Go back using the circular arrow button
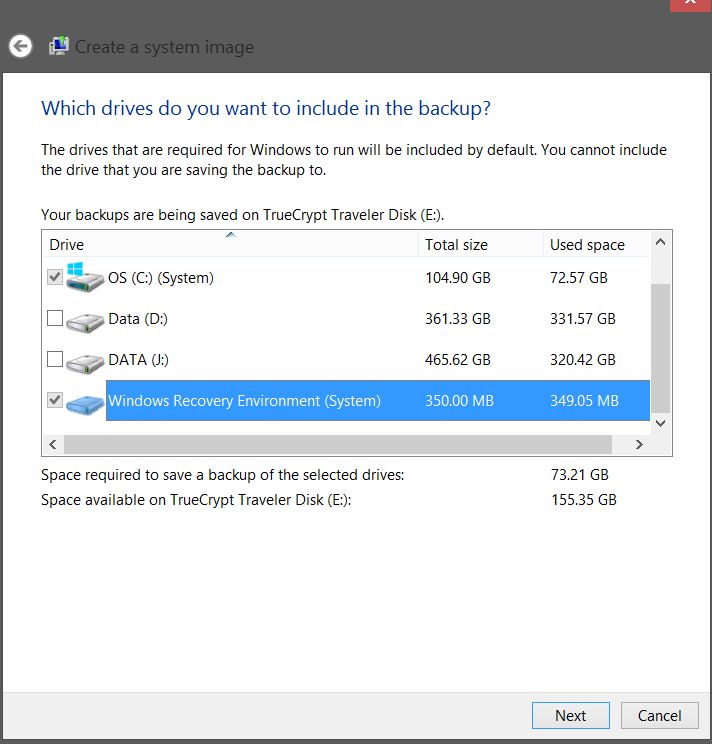Viewport: 712px width, 744px height. point(20,46)
